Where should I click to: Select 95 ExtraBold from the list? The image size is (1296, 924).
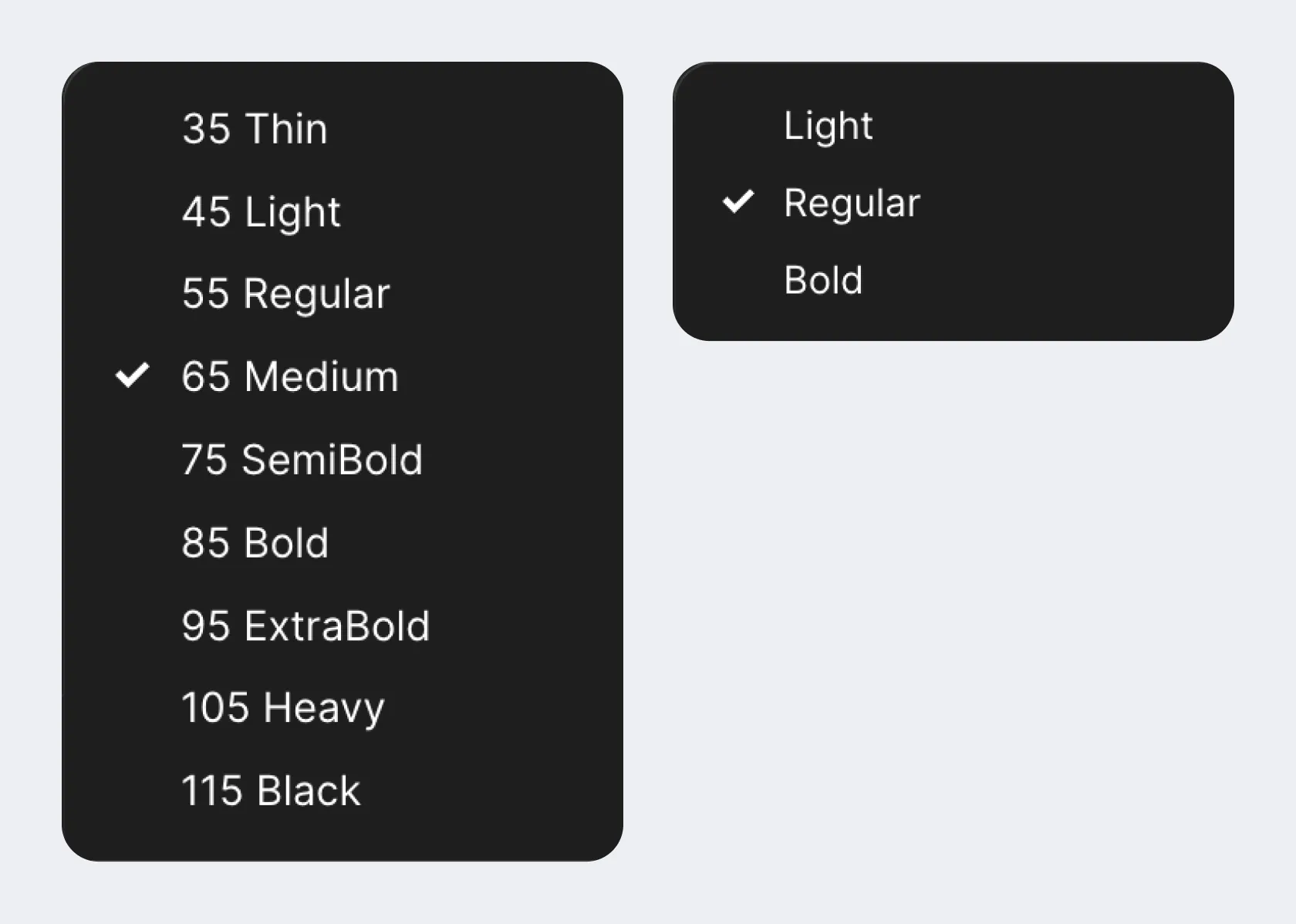tap(305, 626)
